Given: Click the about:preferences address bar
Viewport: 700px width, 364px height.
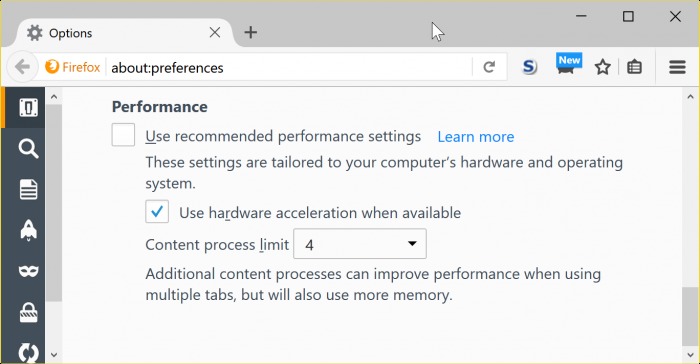Looking at the screenshot, I should click(x=288, y=67).
